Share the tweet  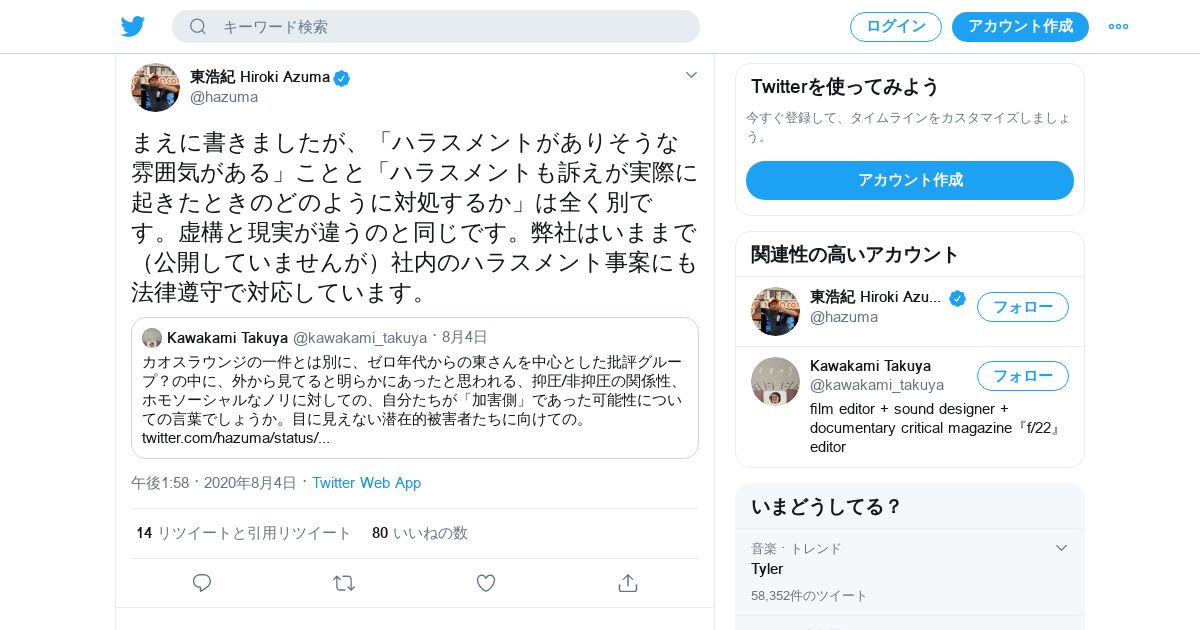[x=628, y=583]
